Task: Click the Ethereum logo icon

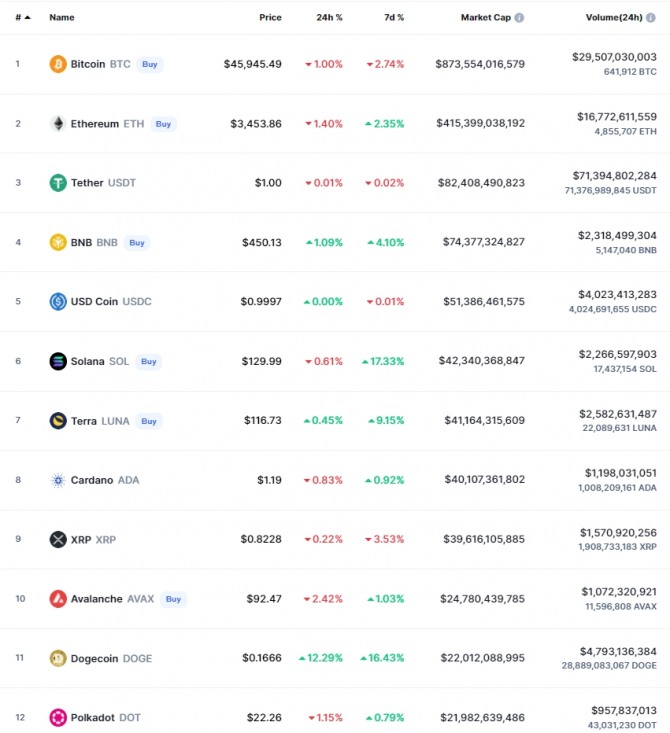Action: coord(58,124)
